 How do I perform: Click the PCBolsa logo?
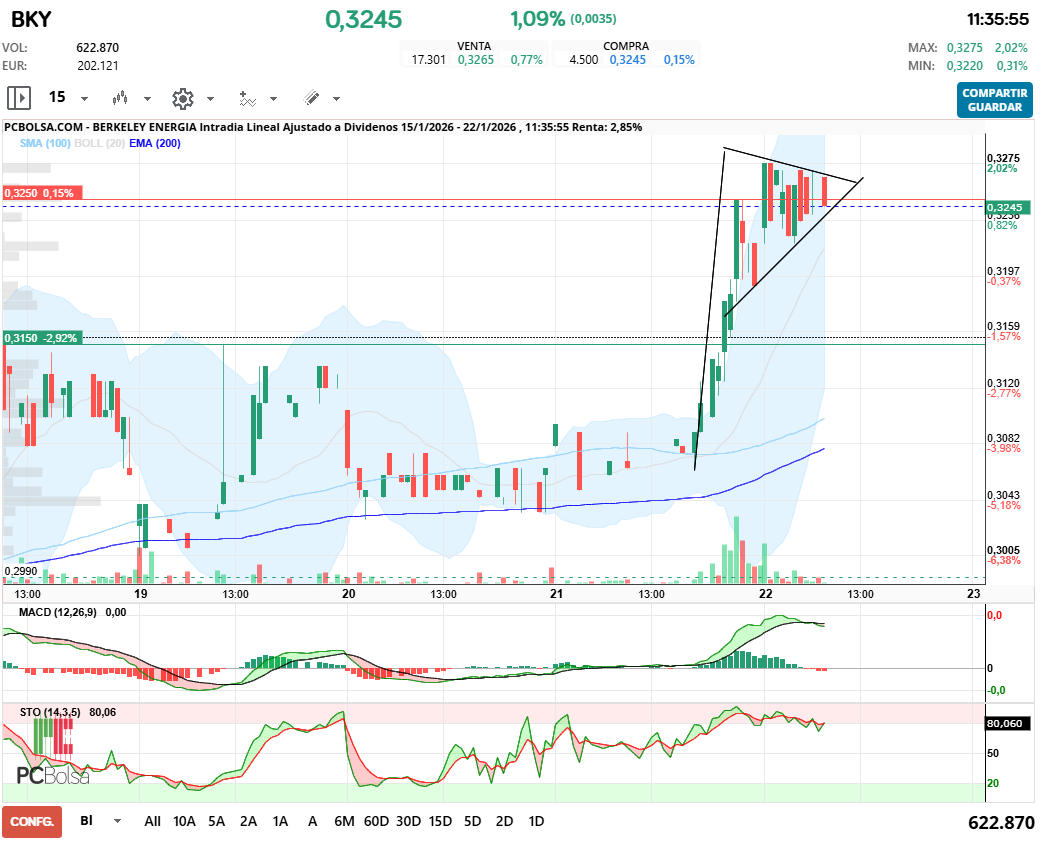click(x=53, y=775)
